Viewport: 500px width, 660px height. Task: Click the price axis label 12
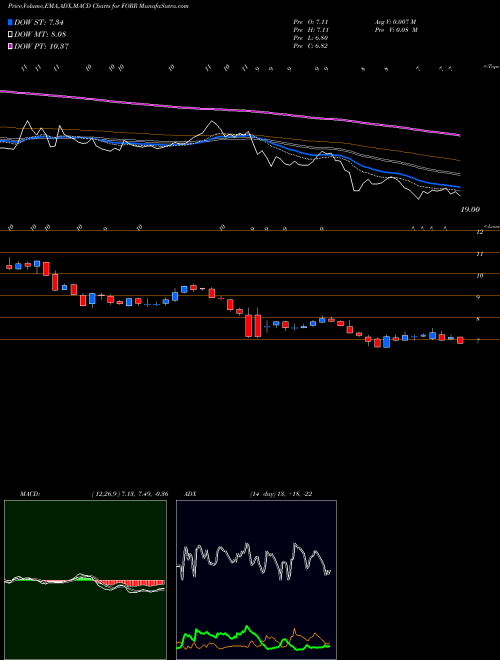pos(479,232)
